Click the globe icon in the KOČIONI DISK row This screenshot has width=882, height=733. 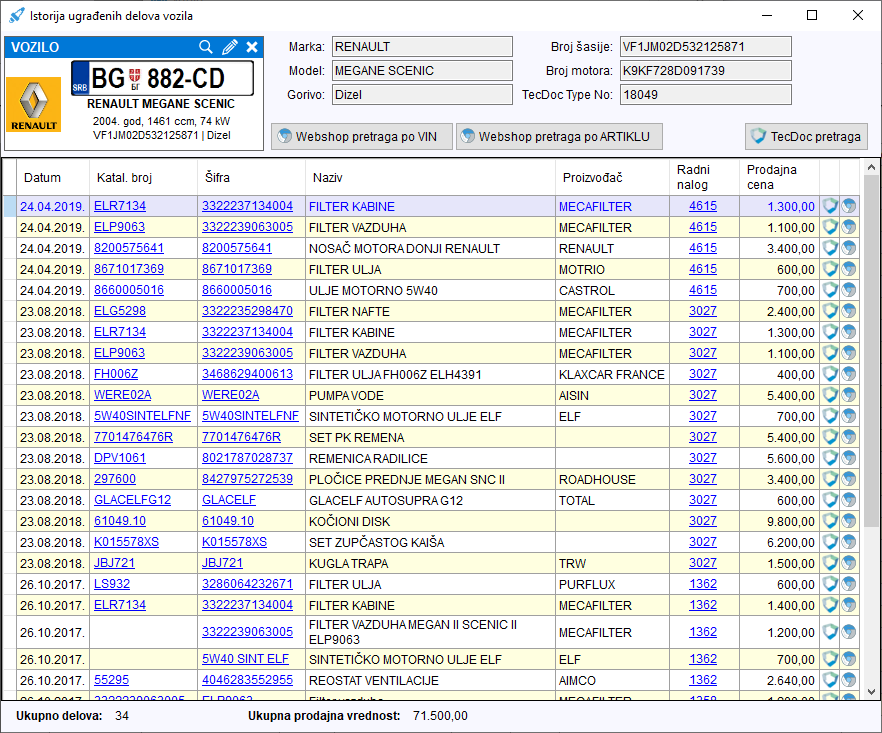(x=849, y=521)
